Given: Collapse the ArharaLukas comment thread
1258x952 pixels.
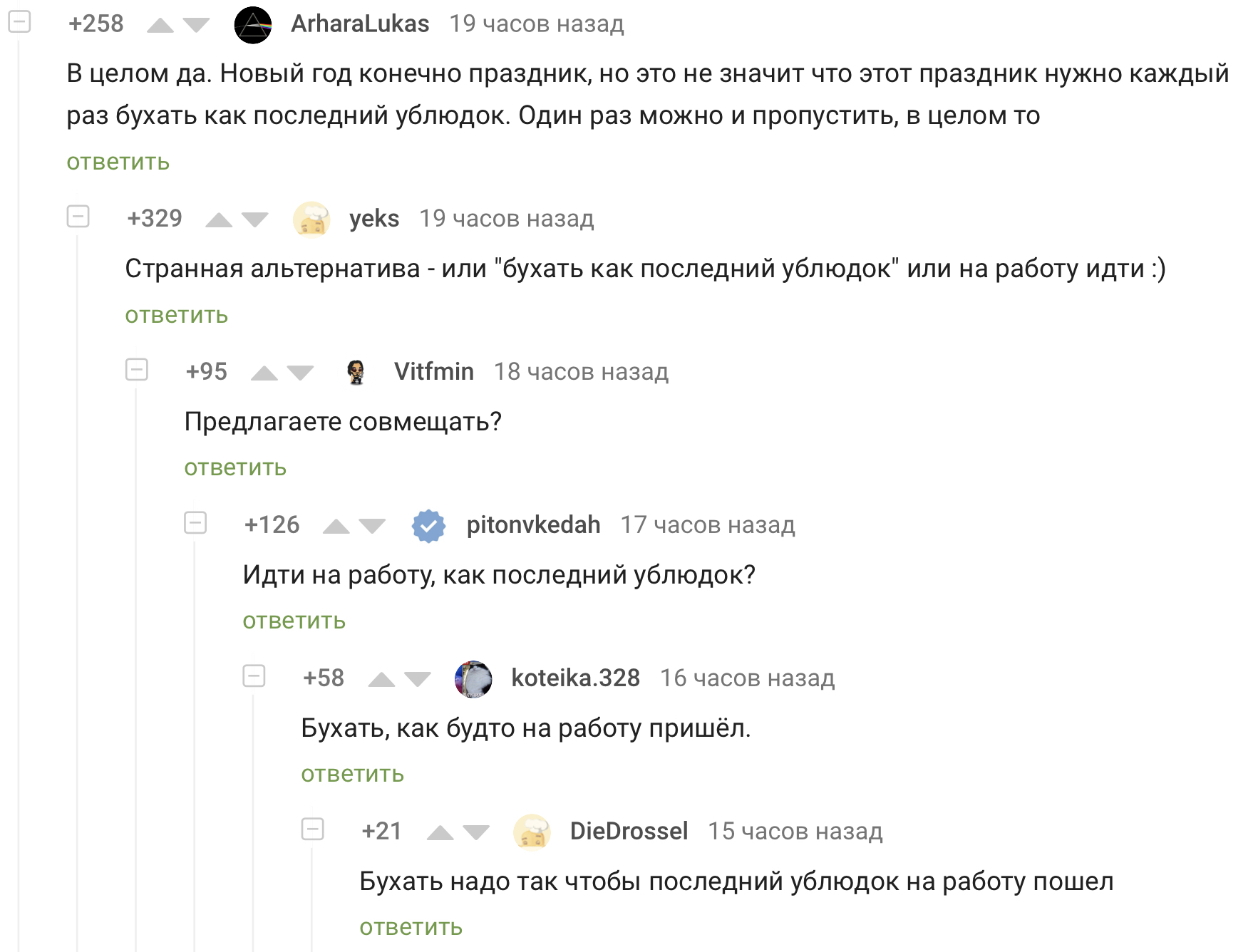Looking at the screenshot, I should (x=19, y=21).
